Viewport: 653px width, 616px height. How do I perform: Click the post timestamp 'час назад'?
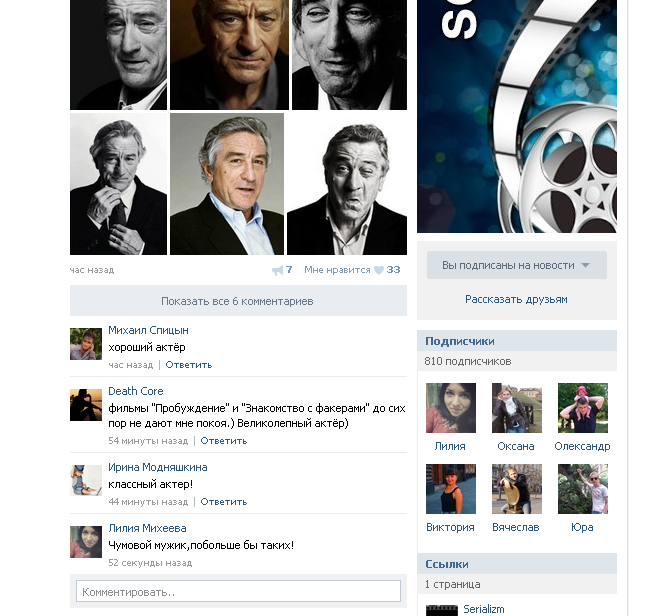pos(92,270)
